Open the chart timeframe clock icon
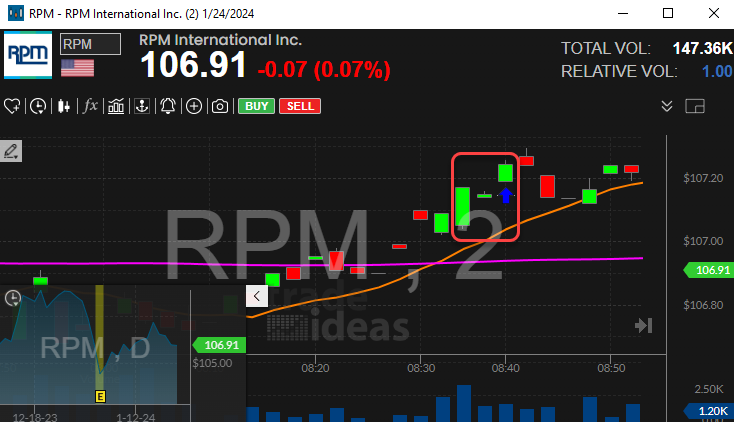The image size is (734, 422). [39, 106]
